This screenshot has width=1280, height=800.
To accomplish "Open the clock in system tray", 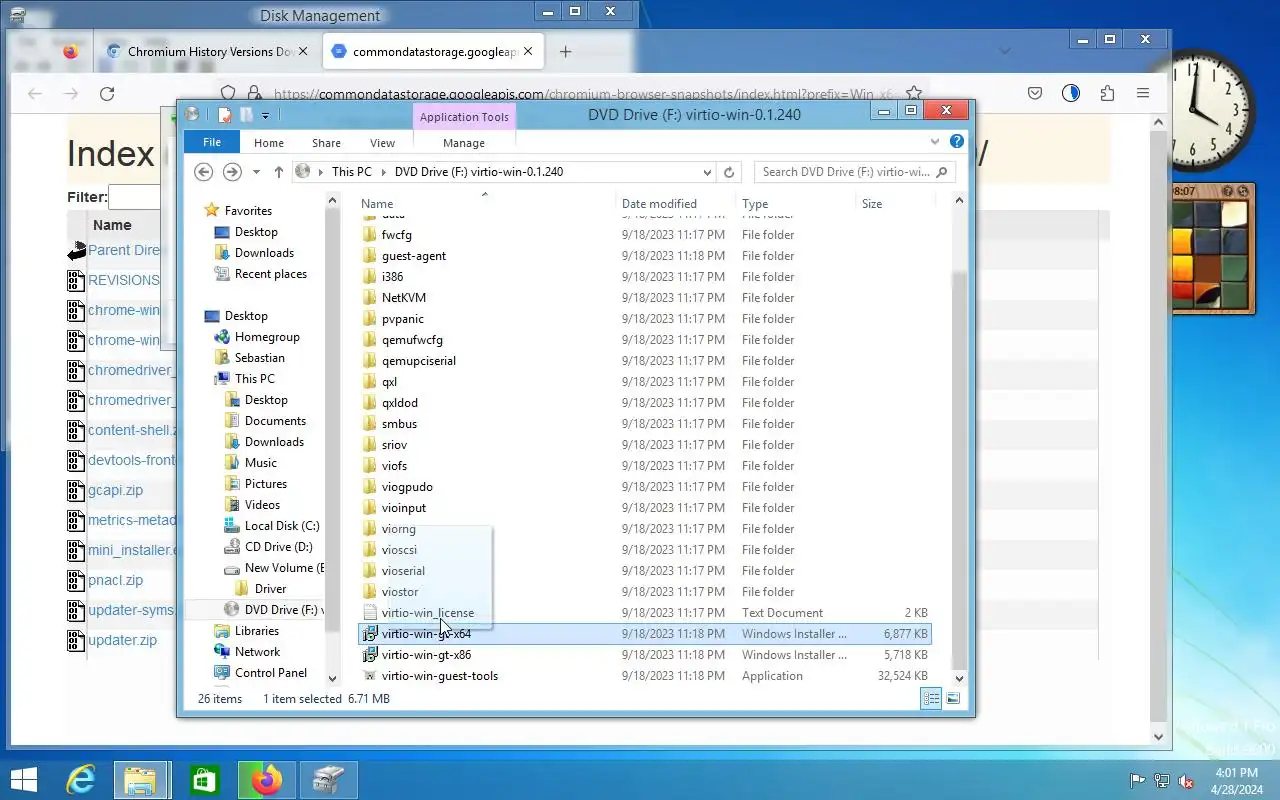I will 1237,780.
